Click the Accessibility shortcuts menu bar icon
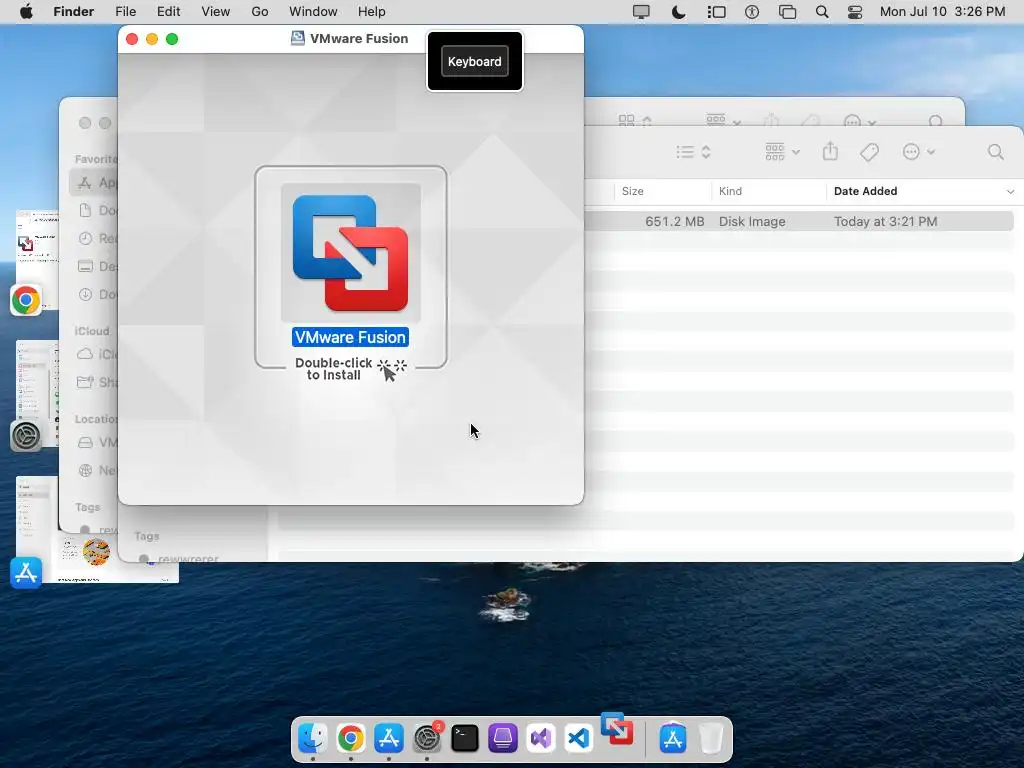 [752, 12]
